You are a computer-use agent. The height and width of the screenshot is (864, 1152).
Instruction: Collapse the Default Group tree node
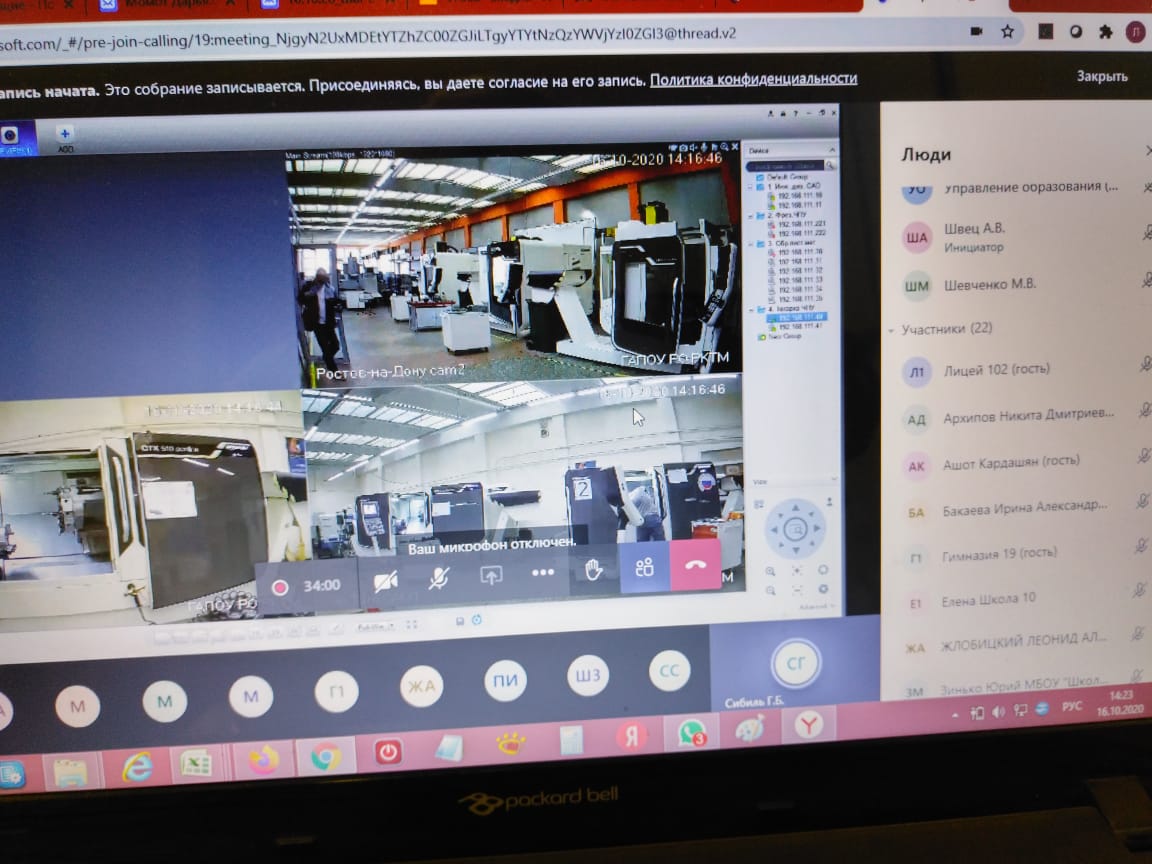click(x=751, y=177)
